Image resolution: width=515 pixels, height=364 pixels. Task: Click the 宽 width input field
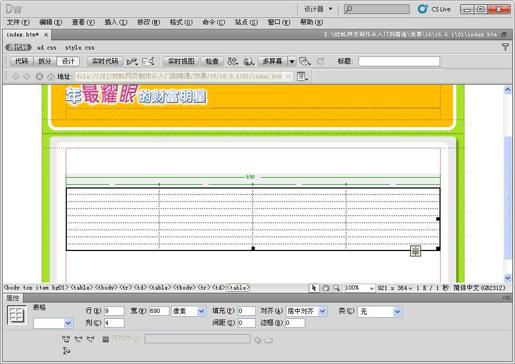pyautogui.click(x=159, y=311)
